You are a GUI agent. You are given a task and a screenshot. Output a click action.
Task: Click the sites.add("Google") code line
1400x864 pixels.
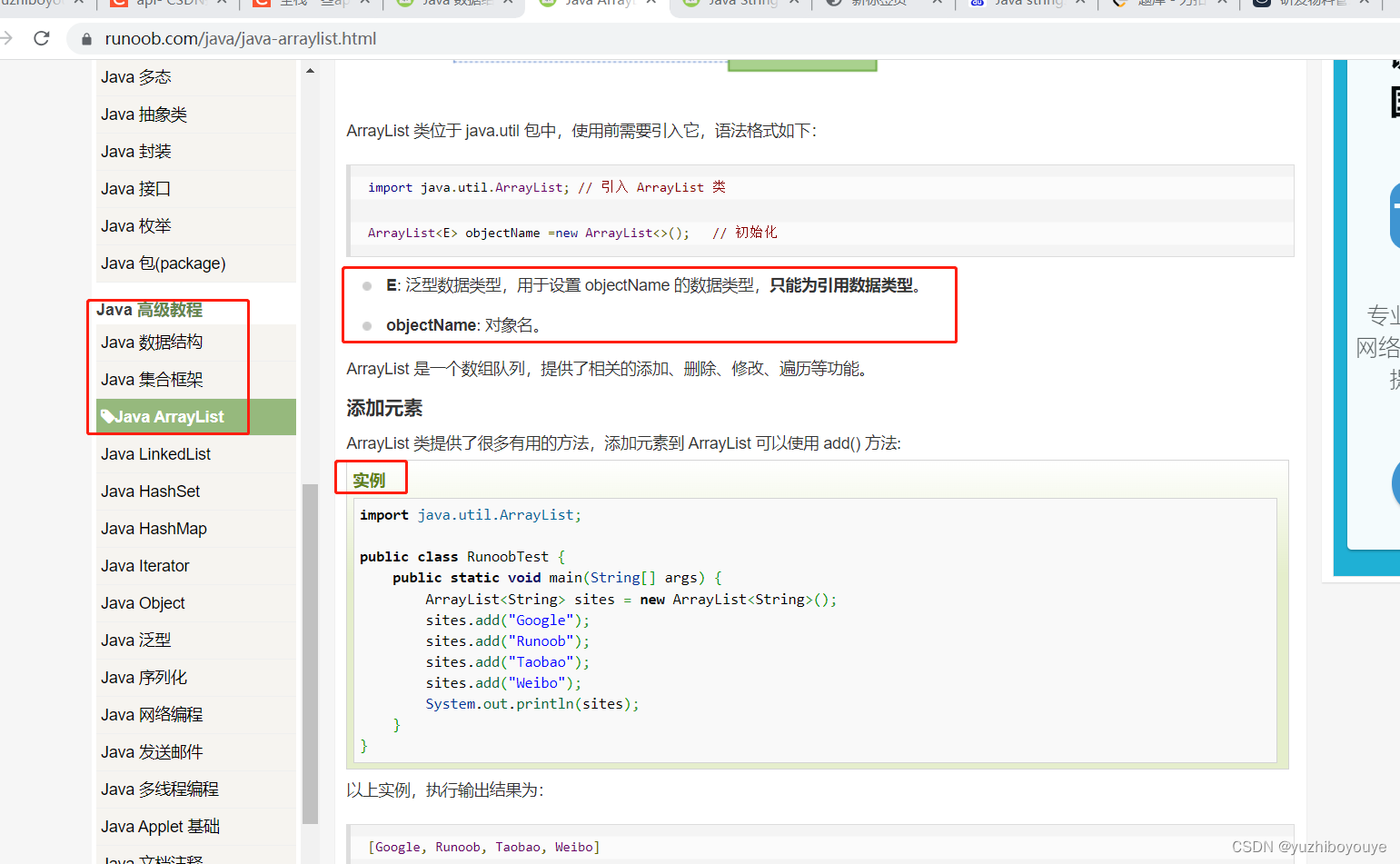508,621
